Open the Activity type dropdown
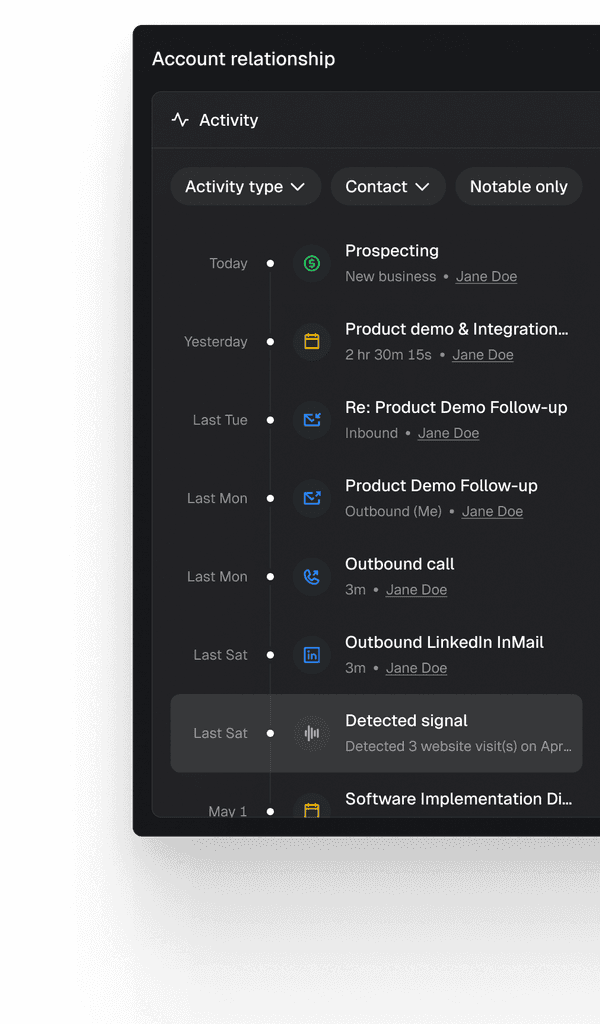This screenshot has width=600, height=1024. (245, 187)
